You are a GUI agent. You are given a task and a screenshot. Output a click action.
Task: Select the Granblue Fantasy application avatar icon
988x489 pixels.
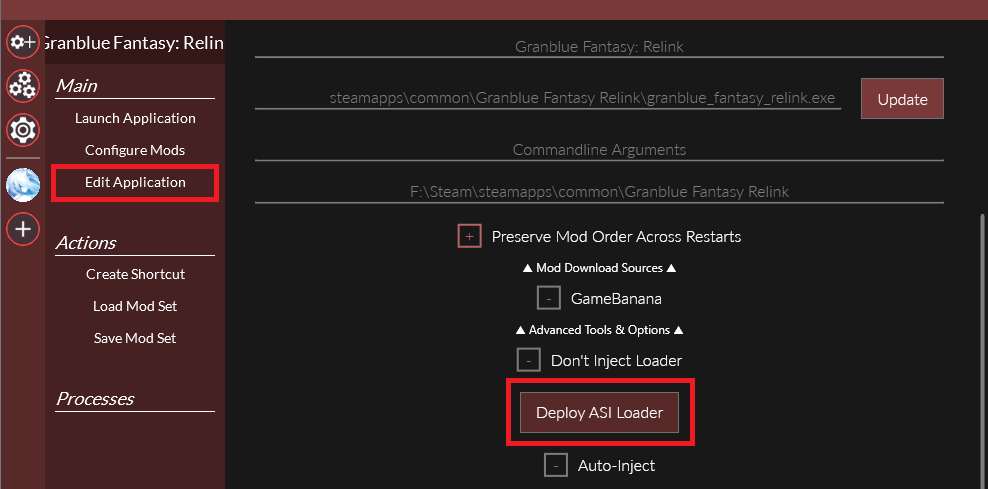(x=23, y=185)
